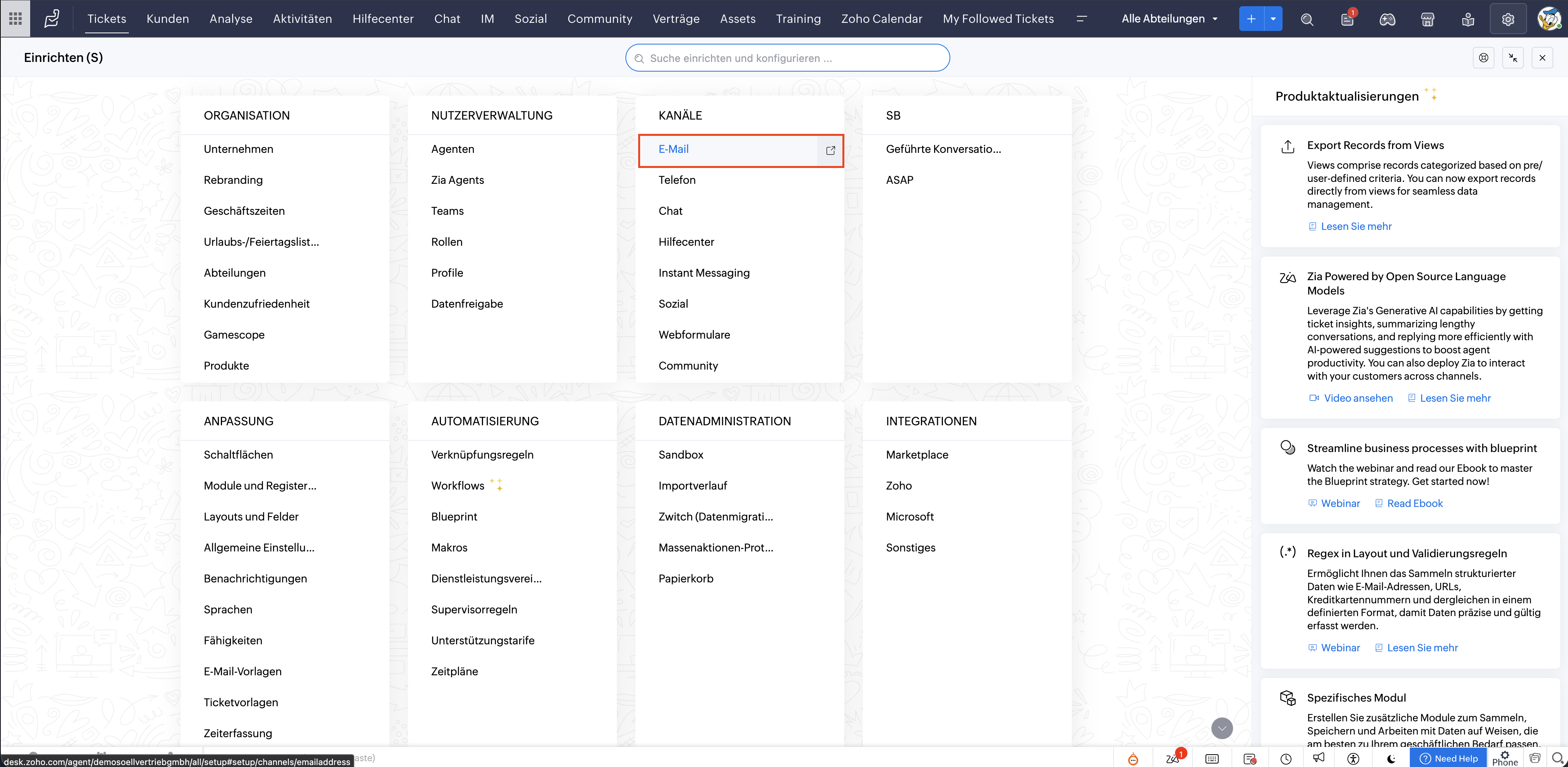Open the notifications icon with red badge

1347,19
